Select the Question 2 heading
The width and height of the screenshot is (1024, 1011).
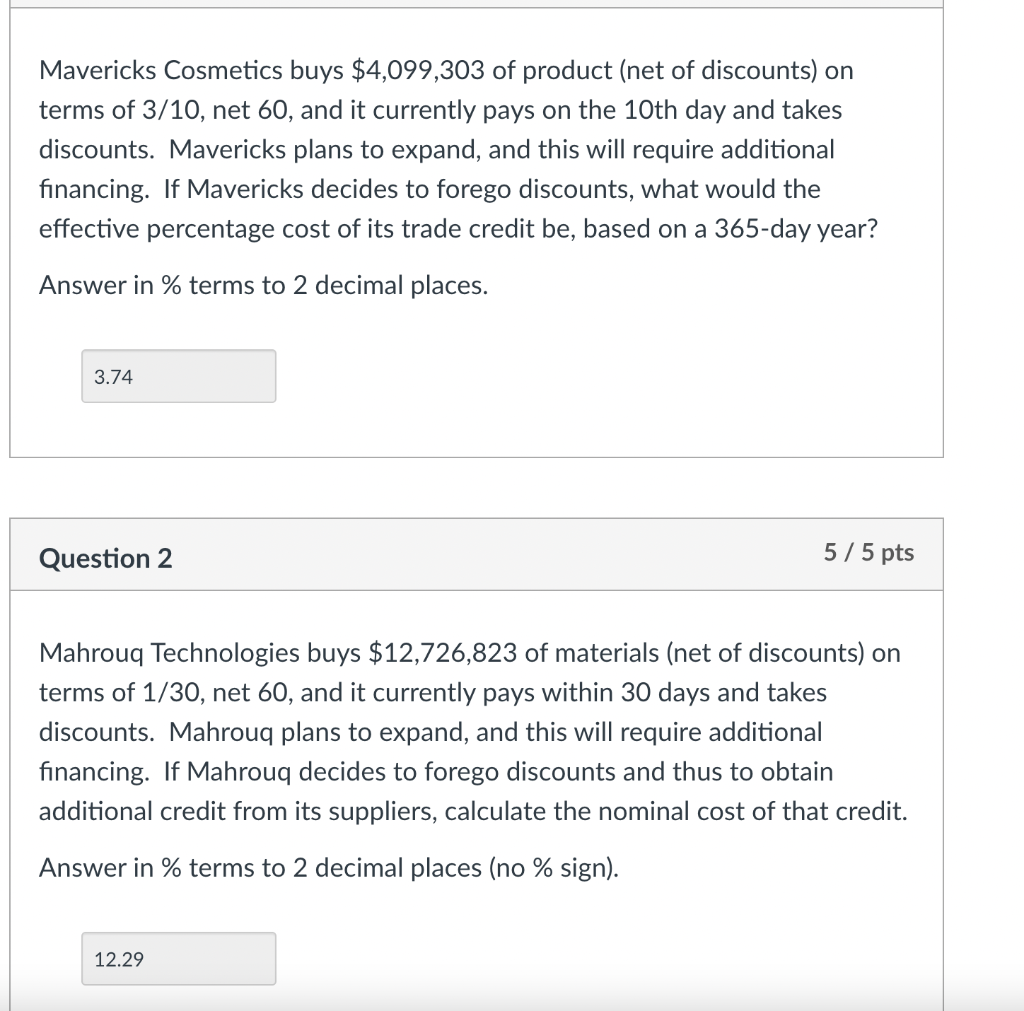tap(105, 558)
